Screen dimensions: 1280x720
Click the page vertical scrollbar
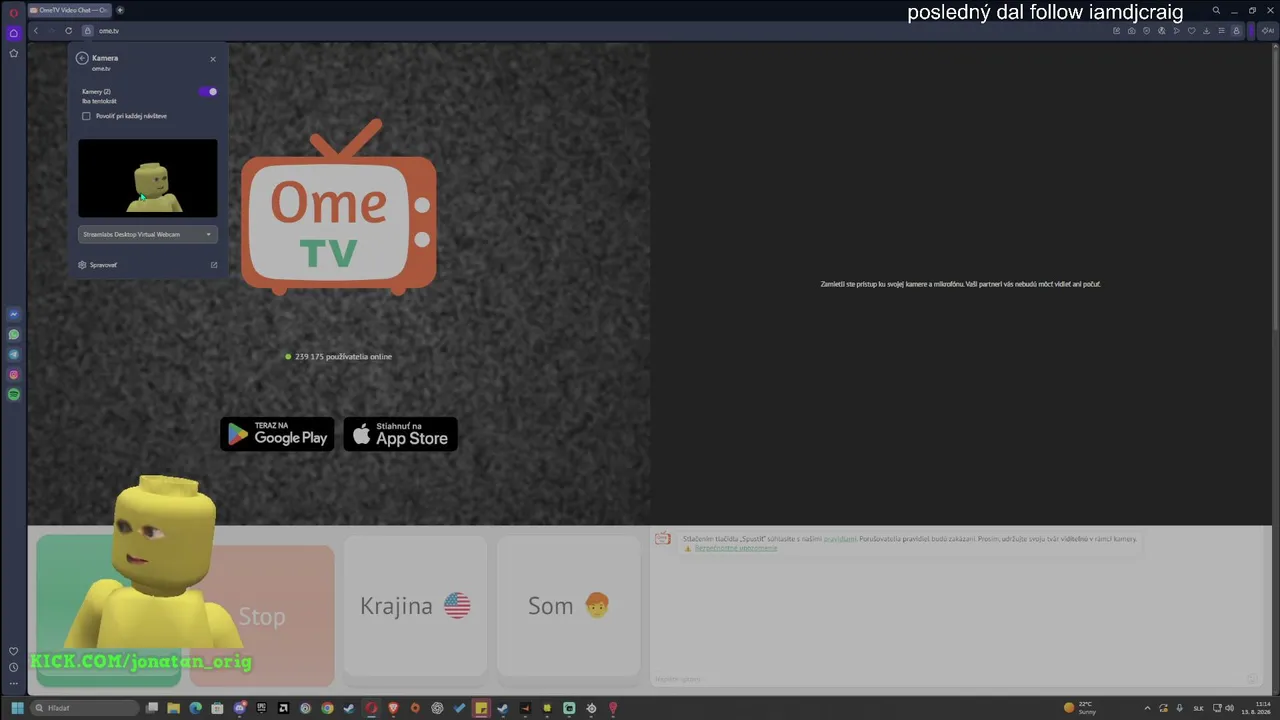click(x=1275, y=190)
